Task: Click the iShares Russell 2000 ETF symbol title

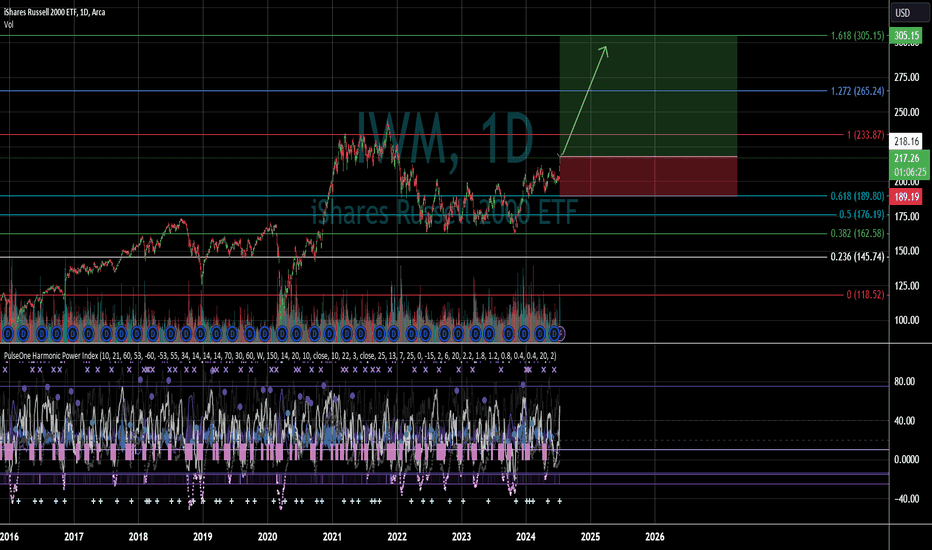Action: 54,12
